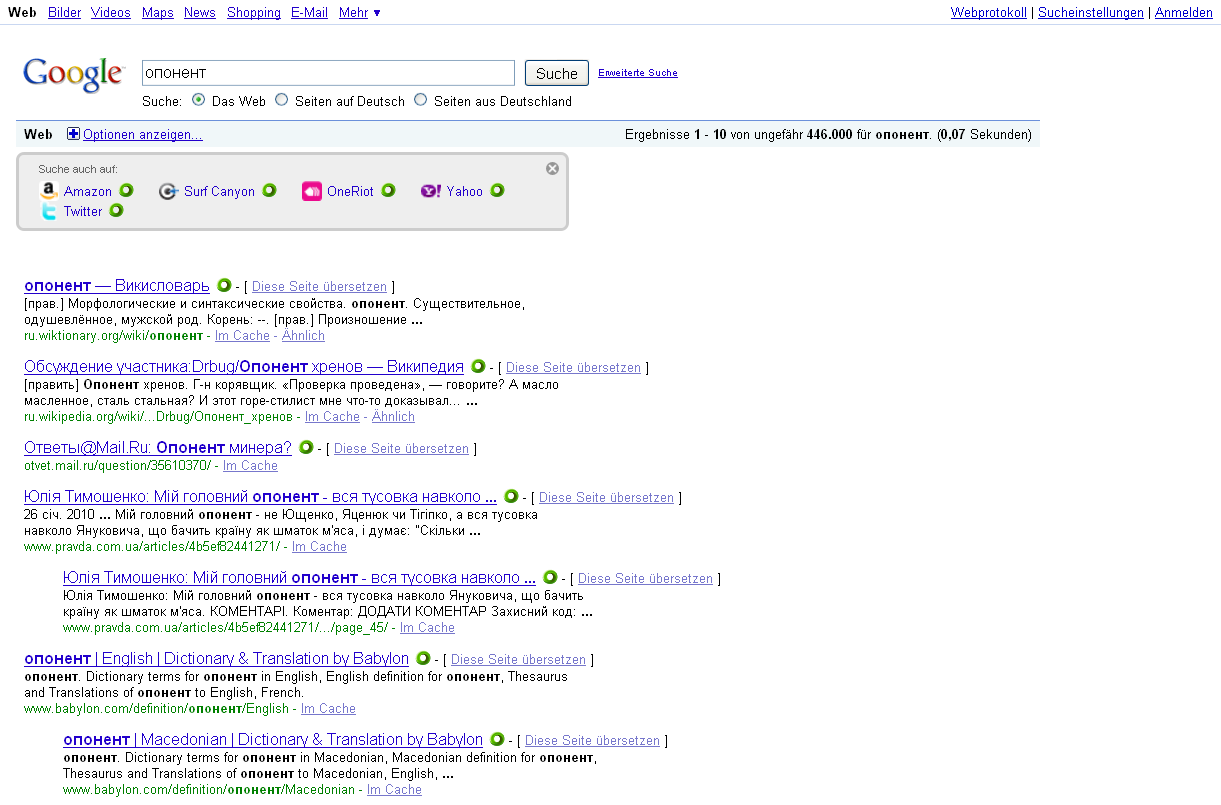Click the Google logo
Screen dimensions: 1221x805
click(74, 75)
